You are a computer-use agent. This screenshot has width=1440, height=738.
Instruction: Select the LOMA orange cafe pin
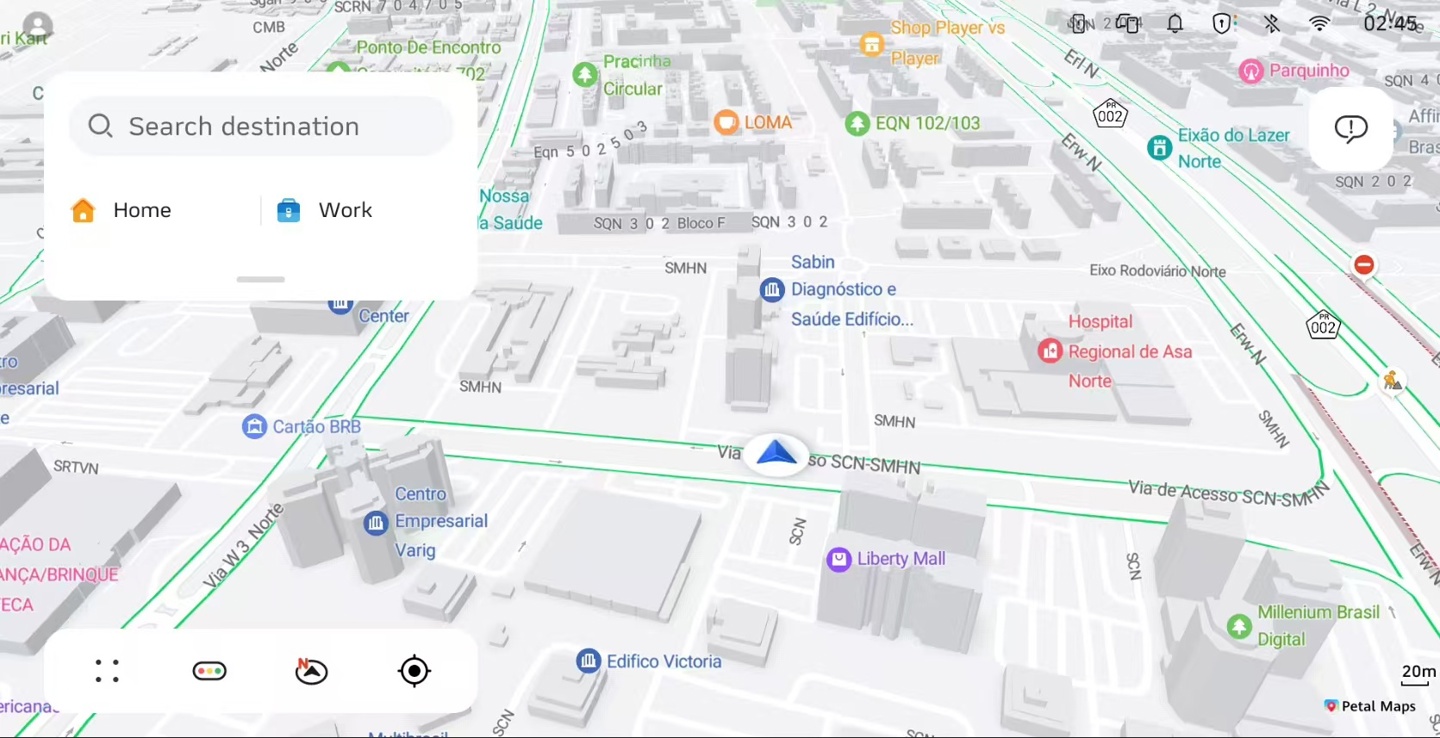click(x=726, y=122)
